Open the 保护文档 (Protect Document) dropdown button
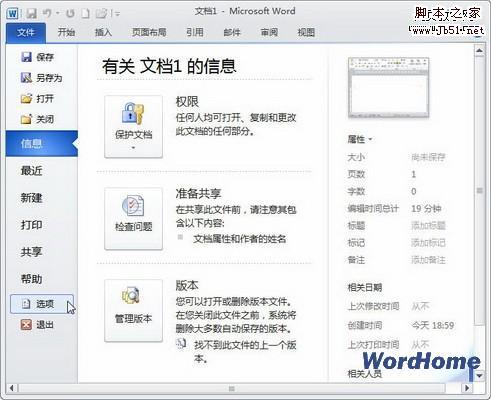Image resolution: width=491 pixels, height=400 pixels. click(133, 127)
